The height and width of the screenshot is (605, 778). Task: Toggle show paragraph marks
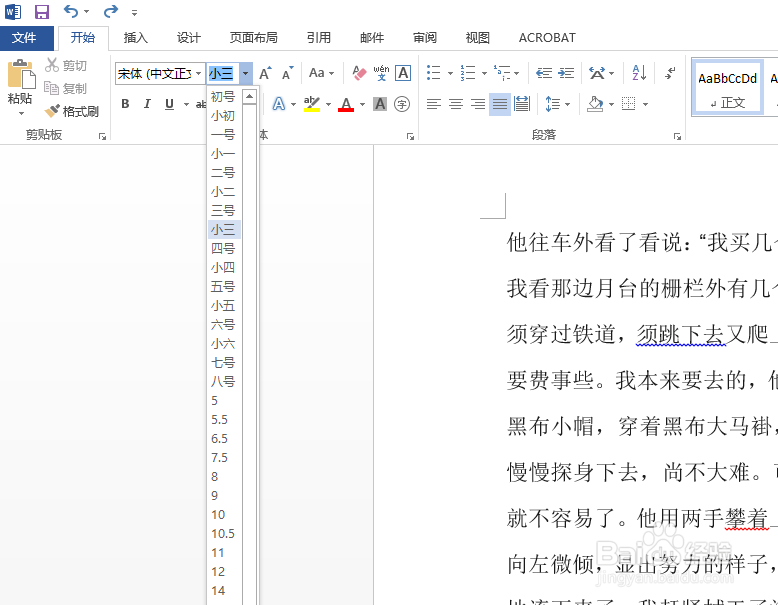tap(671, 73)
